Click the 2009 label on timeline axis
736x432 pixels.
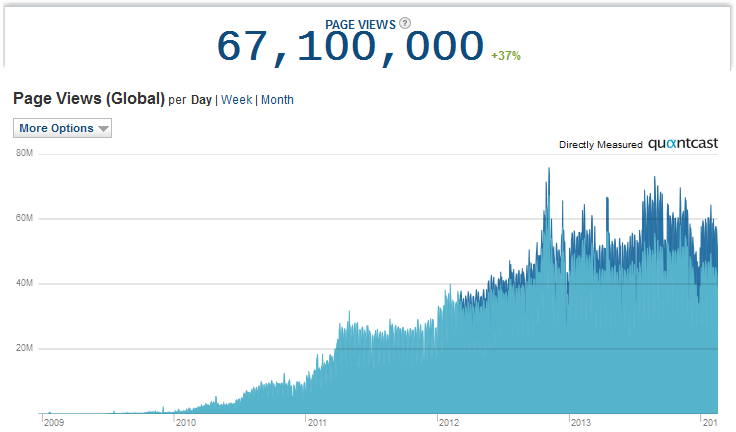(54, 423)
